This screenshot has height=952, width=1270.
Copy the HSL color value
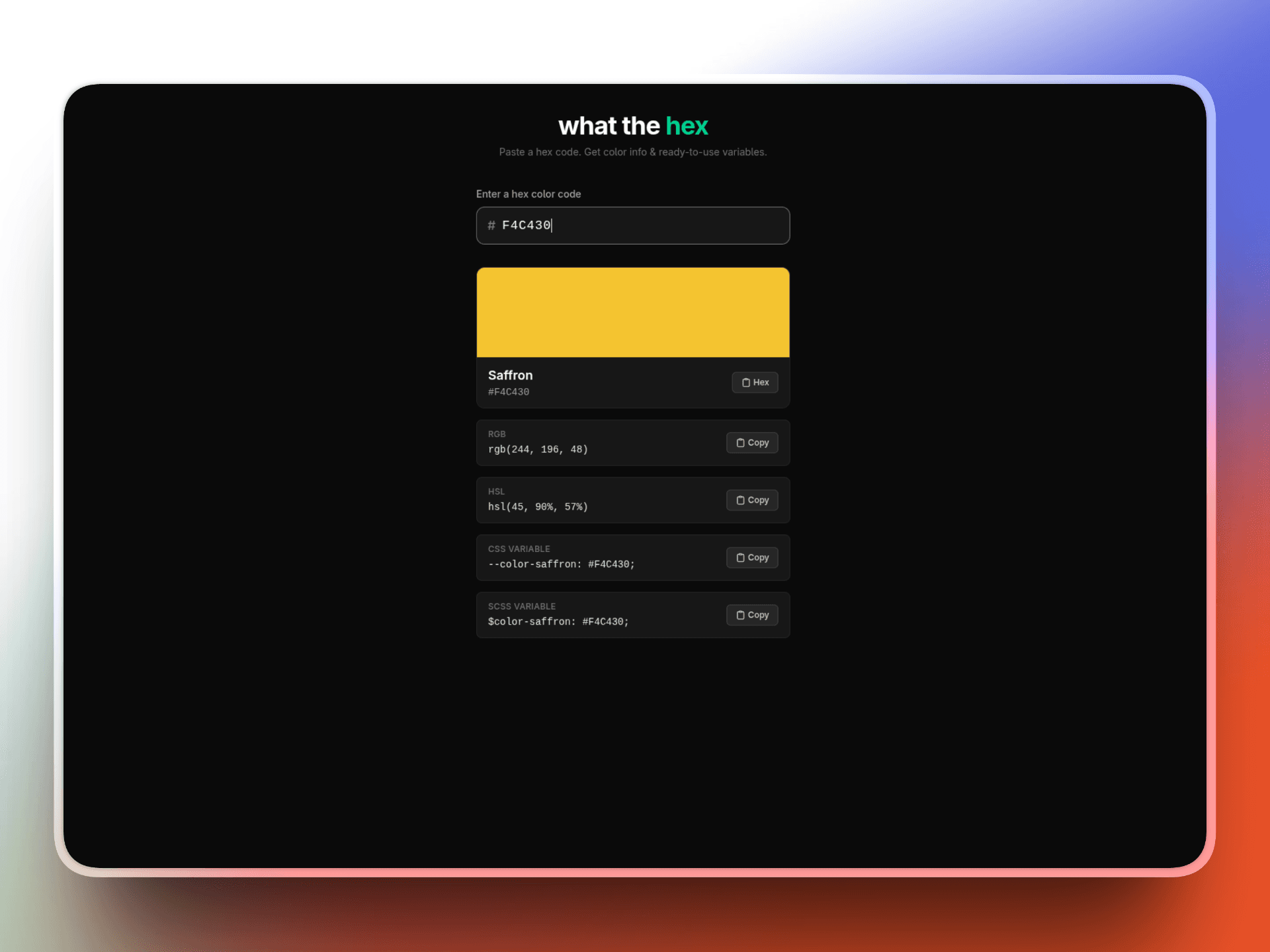[751, 500]
